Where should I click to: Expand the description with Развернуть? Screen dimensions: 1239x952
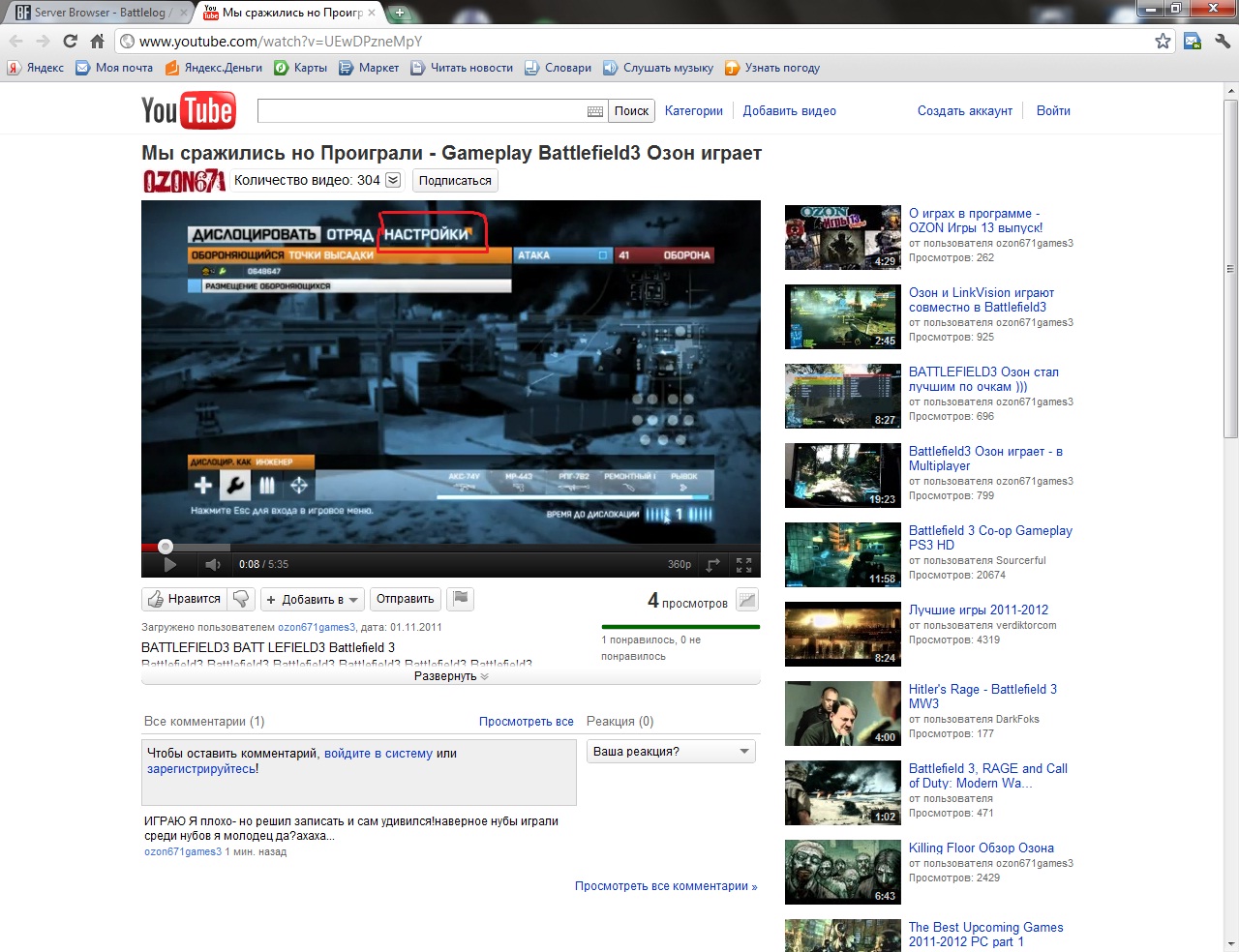point(451,676)
